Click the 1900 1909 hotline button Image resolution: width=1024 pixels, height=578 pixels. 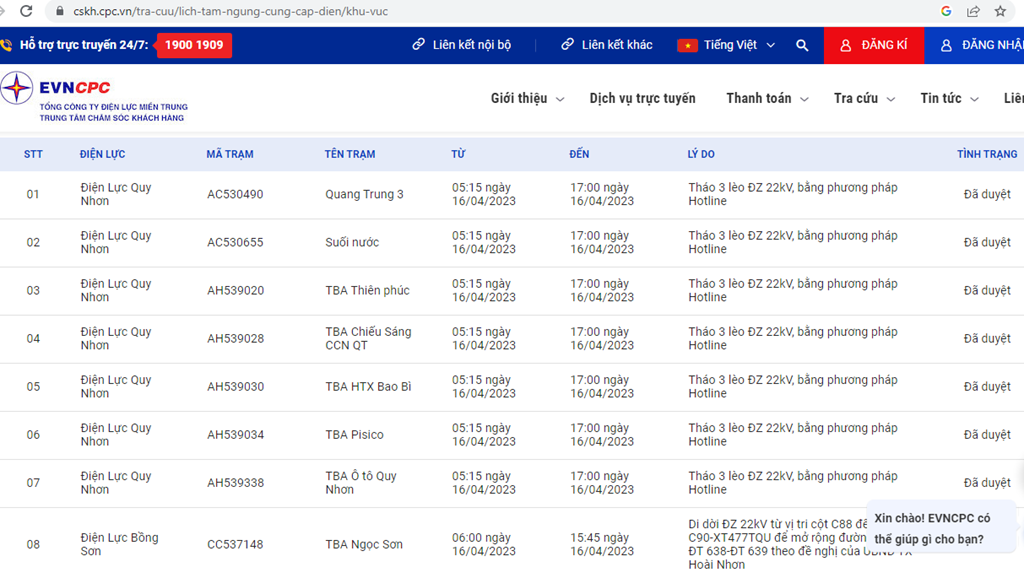coord(194,45)
